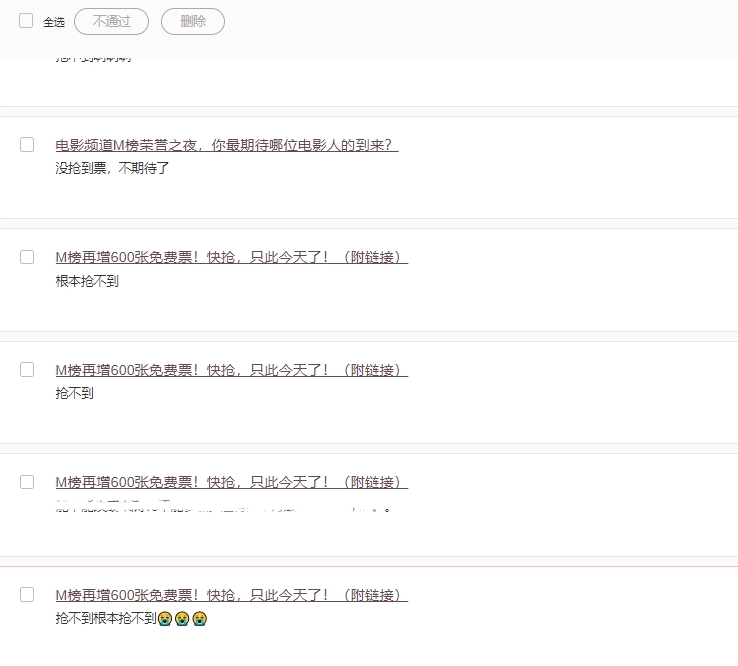This screenshot has width=738, height=666.
Task: Tick checkbox of row with crying emojis comment
Action: coord(27,594)
